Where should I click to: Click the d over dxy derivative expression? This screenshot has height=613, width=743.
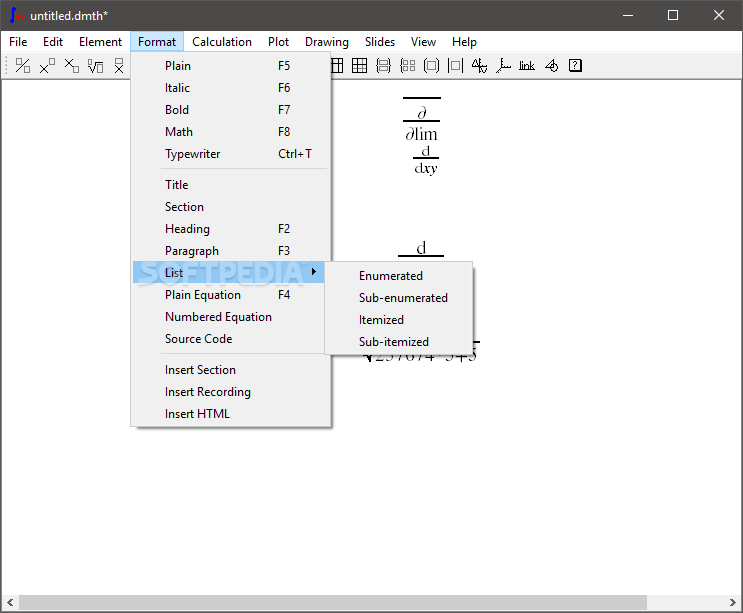click(x=426, y=160)
